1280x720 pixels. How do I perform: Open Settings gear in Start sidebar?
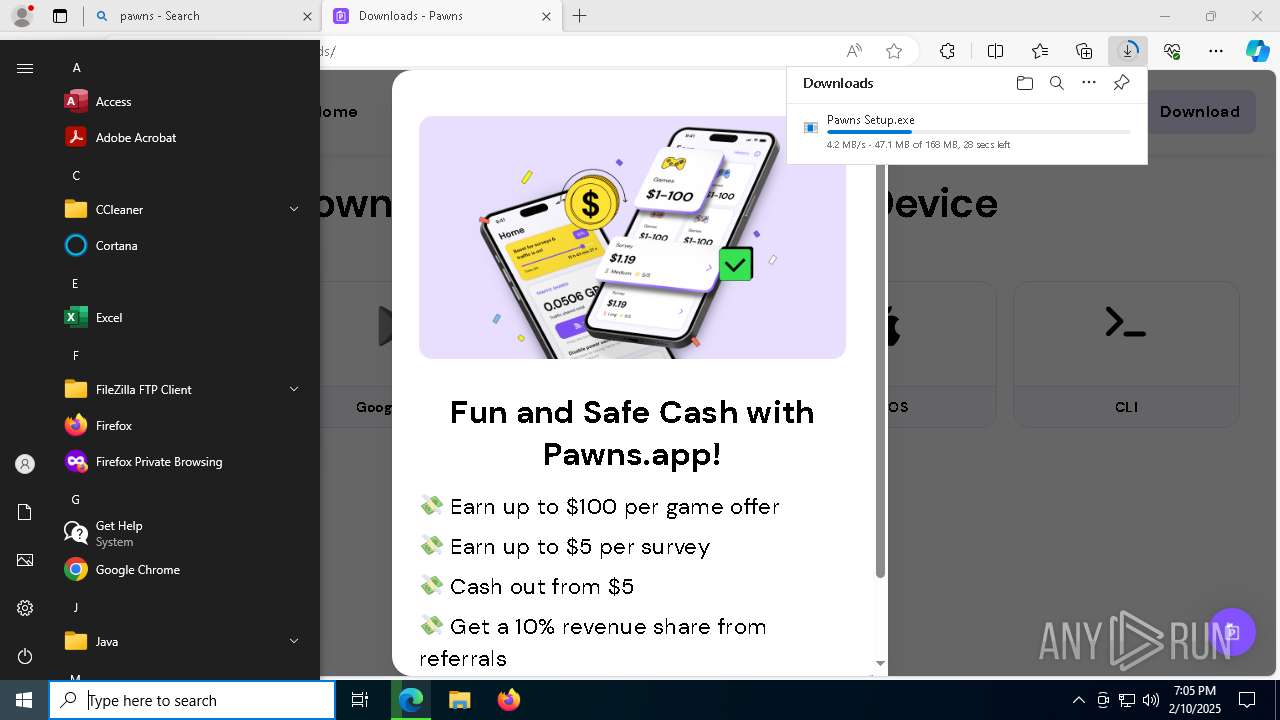(x=25, y=608)
